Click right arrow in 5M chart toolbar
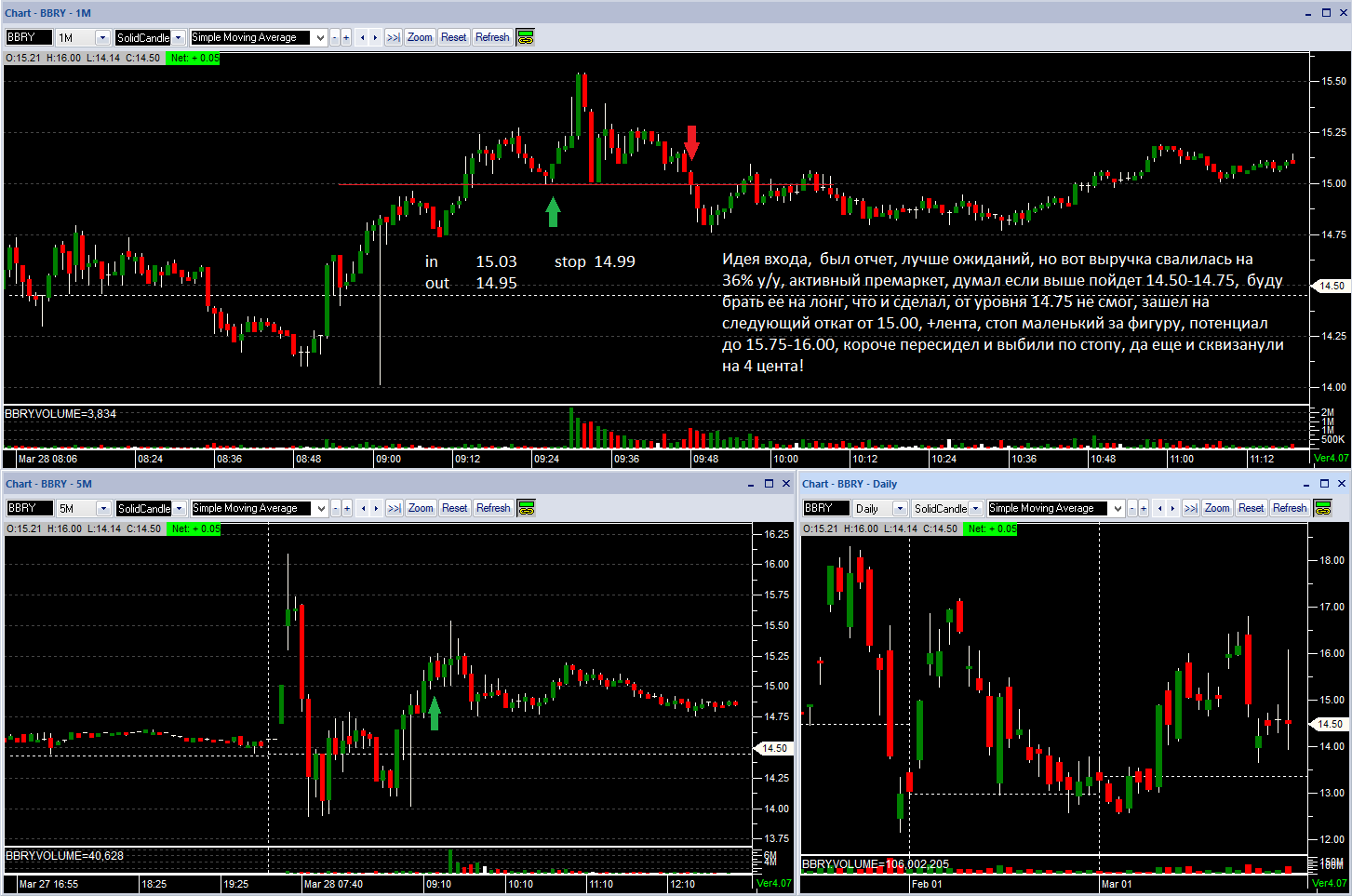 coord(376,508)
